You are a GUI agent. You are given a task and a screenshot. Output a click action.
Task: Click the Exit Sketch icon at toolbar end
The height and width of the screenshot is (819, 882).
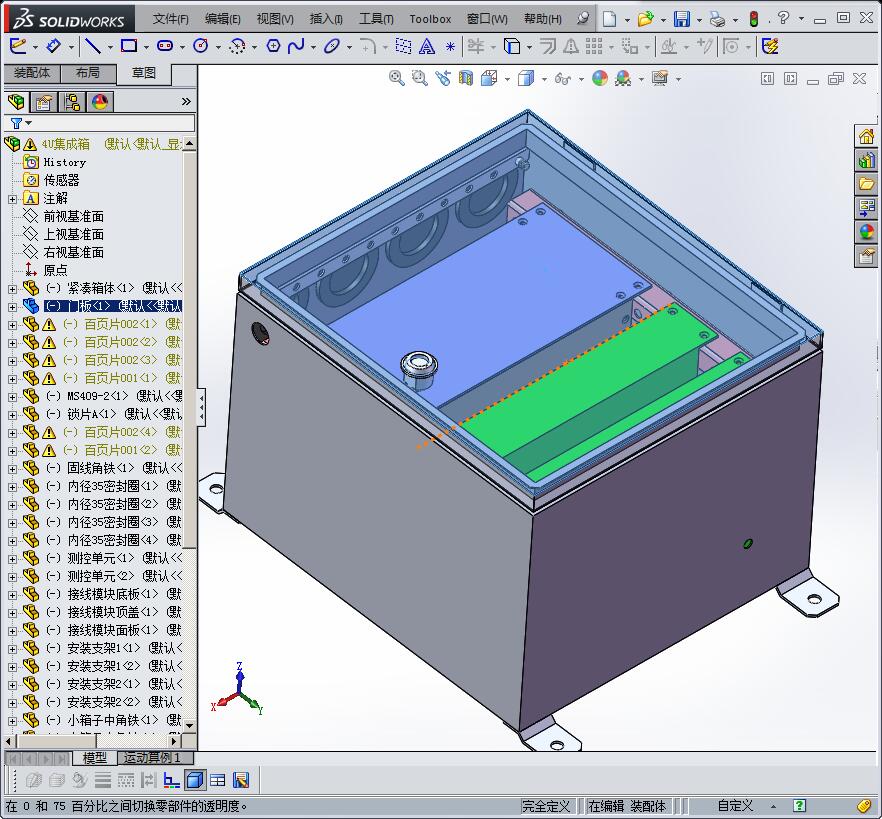pyautogui.click(x=770, y=46)
